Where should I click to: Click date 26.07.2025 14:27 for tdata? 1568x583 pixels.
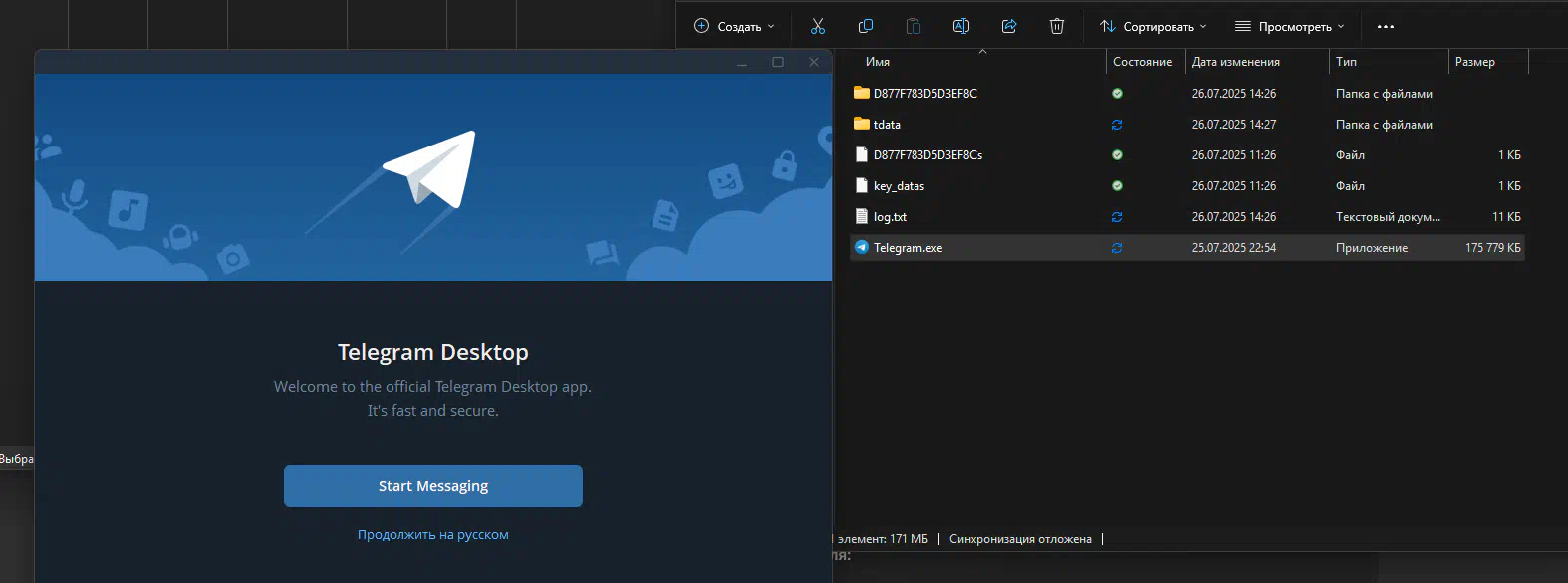coord(1234,125)
